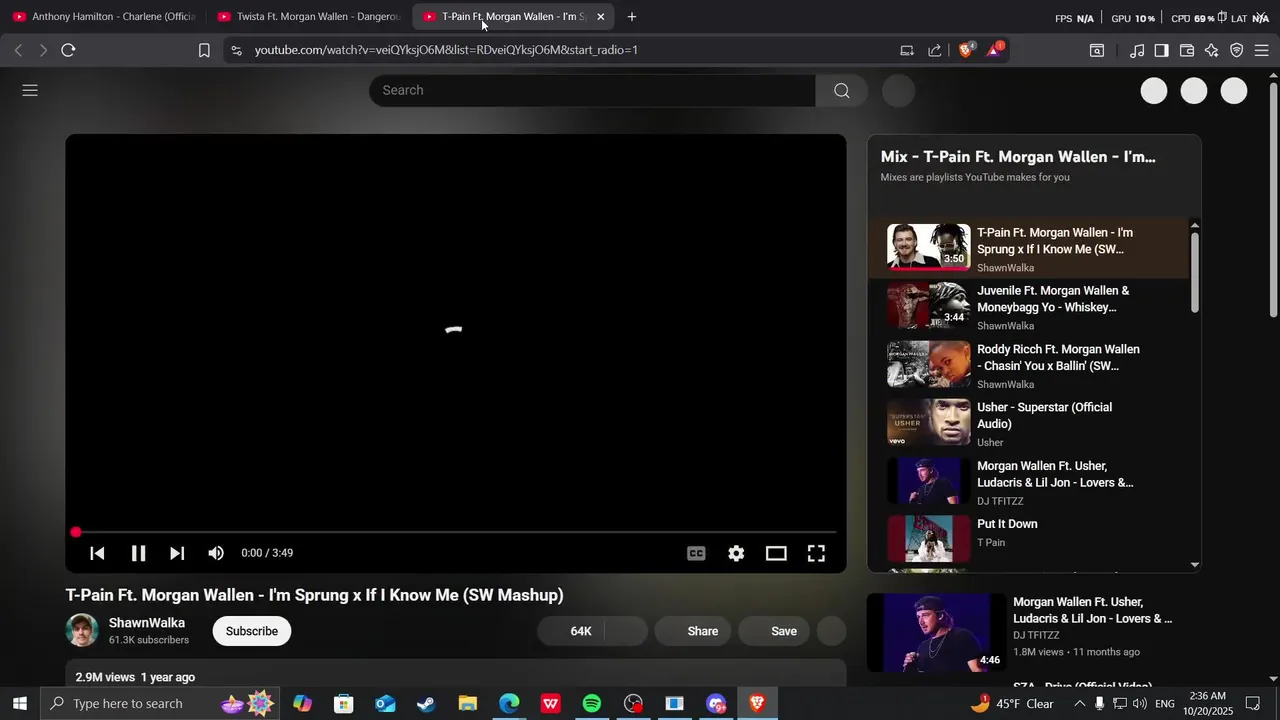
Task: Open the Windows notification center icon
Action: coord(1253,704)
